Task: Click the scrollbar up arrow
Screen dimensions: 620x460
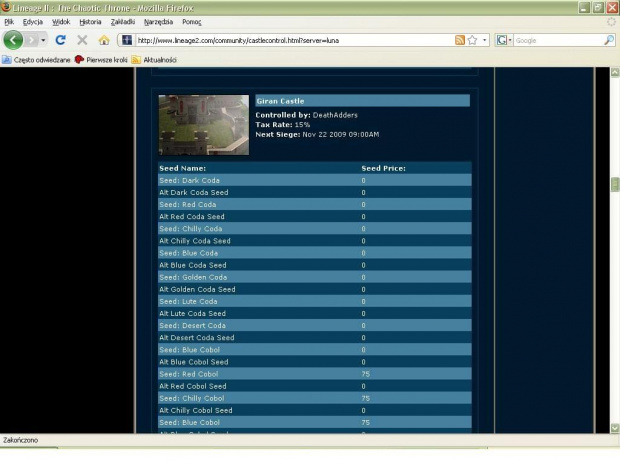Action: 615,72
